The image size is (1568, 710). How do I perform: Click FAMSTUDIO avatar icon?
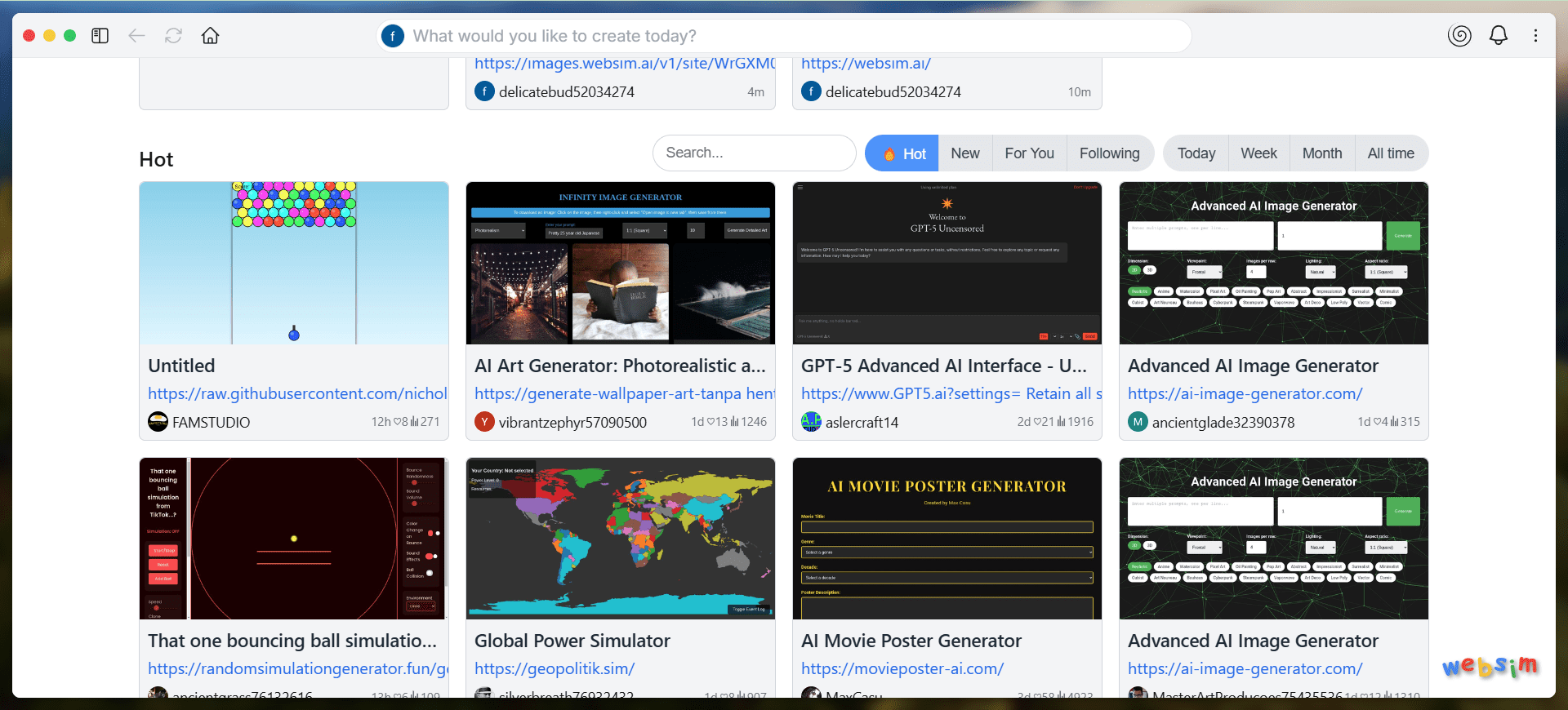point(158,422)
